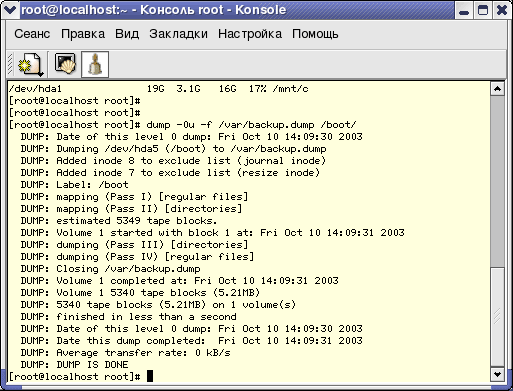Viewport: 513px width, 391px height.
Task: Click the vertical scrollbar thumb
Action: coord(498,317)
